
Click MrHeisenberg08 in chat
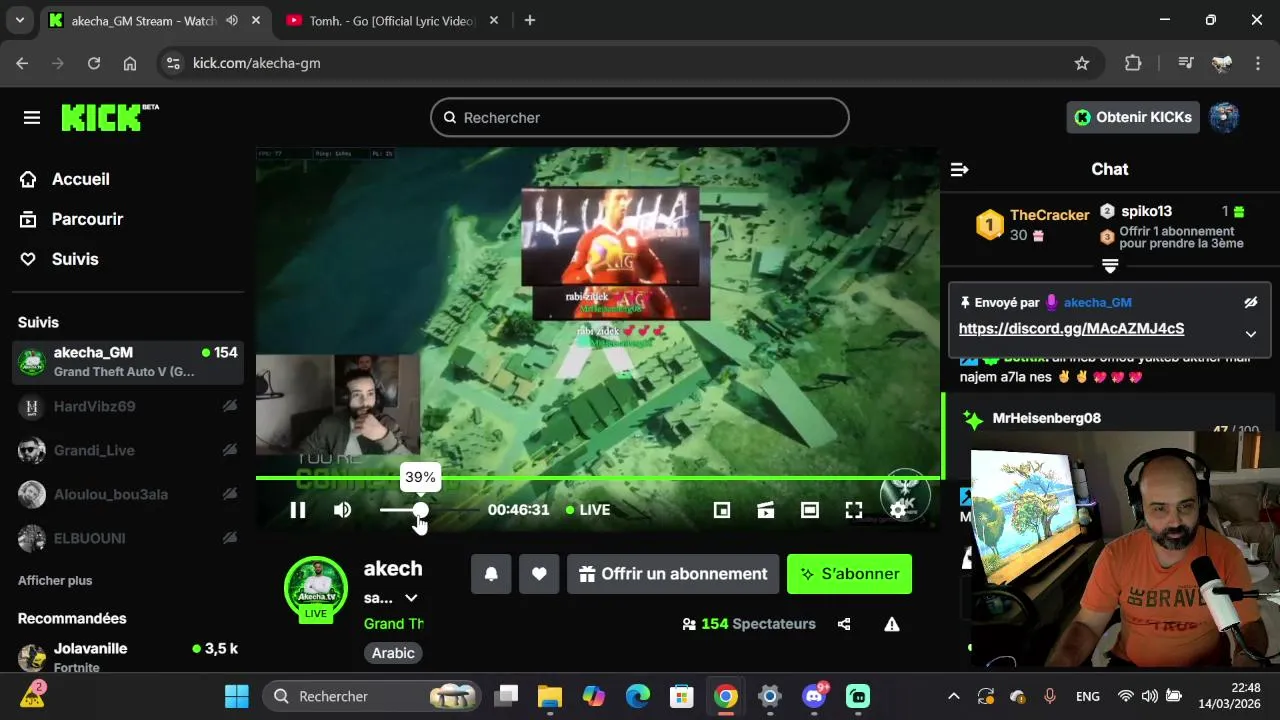(x=1047, y=418)
